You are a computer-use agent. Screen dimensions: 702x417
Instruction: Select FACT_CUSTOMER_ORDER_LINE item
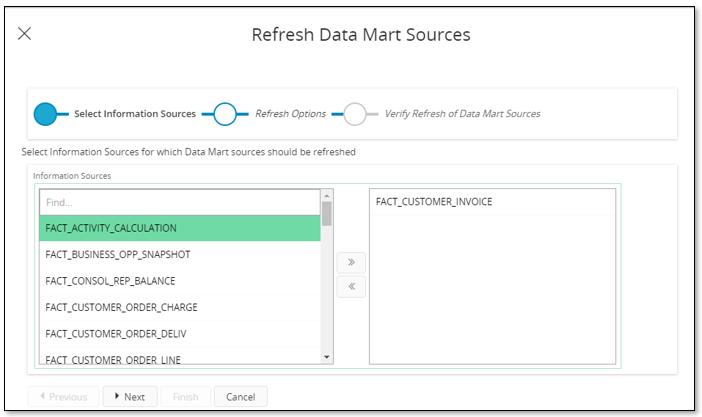pyautogui.click(x=180, y=357)
